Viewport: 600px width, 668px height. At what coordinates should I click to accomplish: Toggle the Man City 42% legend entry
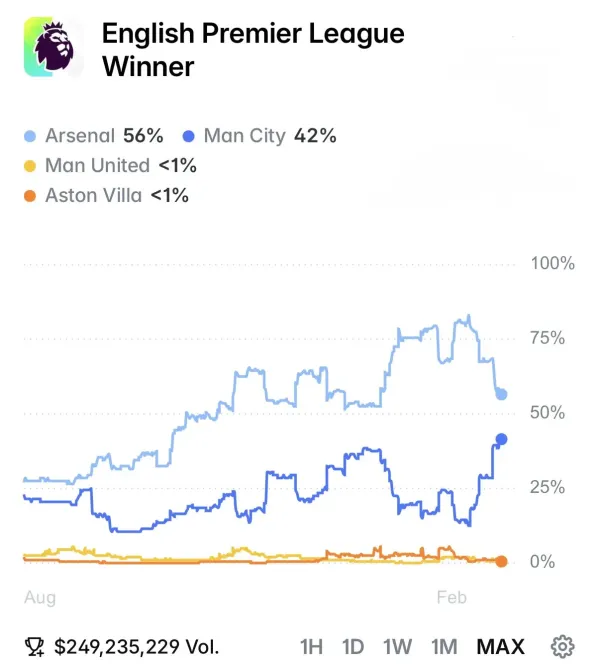[260, 136]
